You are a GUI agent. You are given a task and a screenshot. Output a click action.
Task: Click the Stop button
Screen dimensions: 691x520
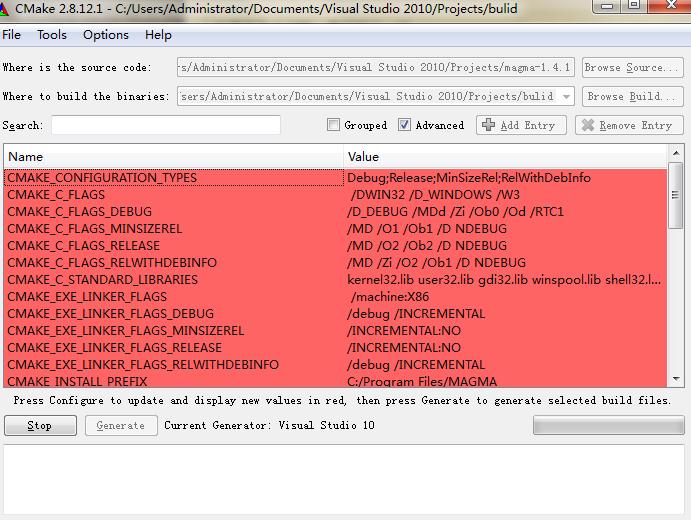tap(41, 425)
